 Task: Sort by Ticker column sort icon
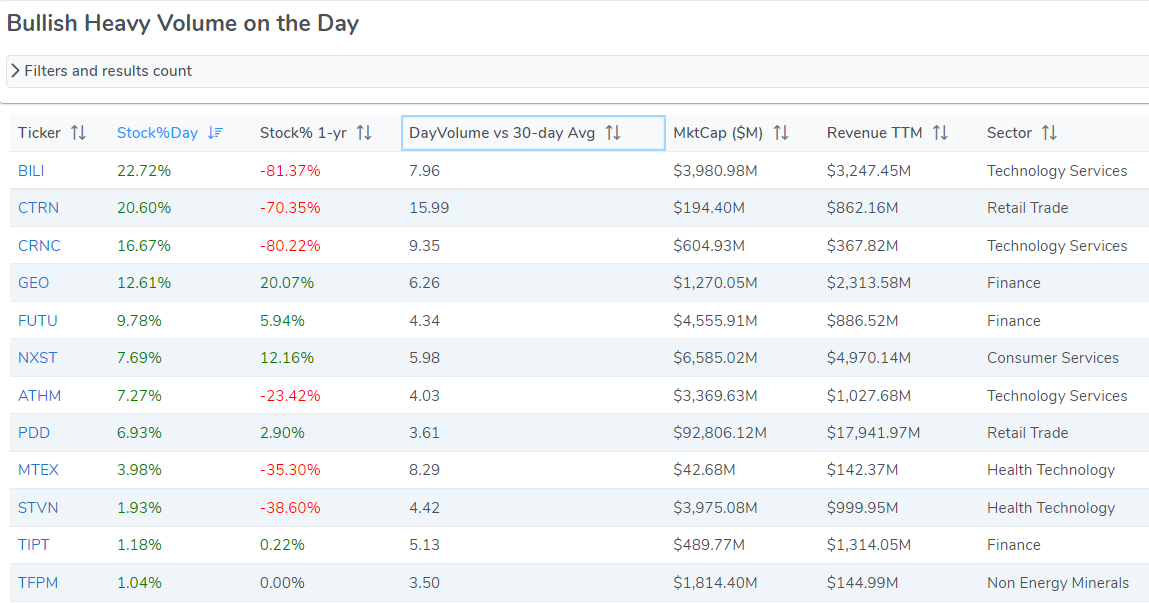tap(78, 133)
